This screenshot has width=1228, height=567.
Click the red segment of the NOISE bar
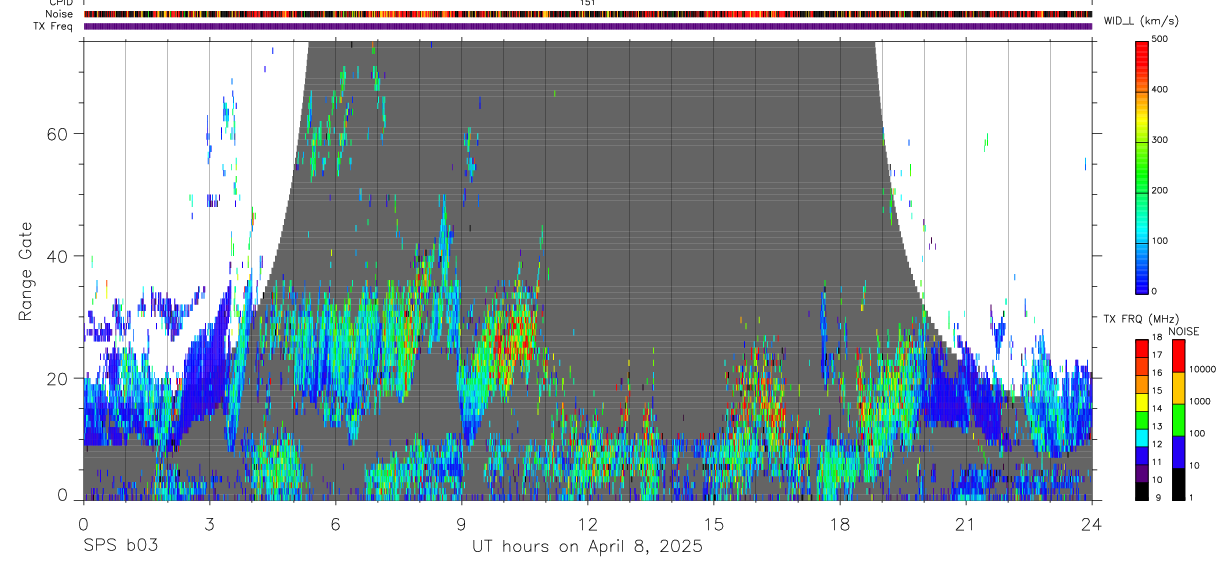(x=1179, y=355)
